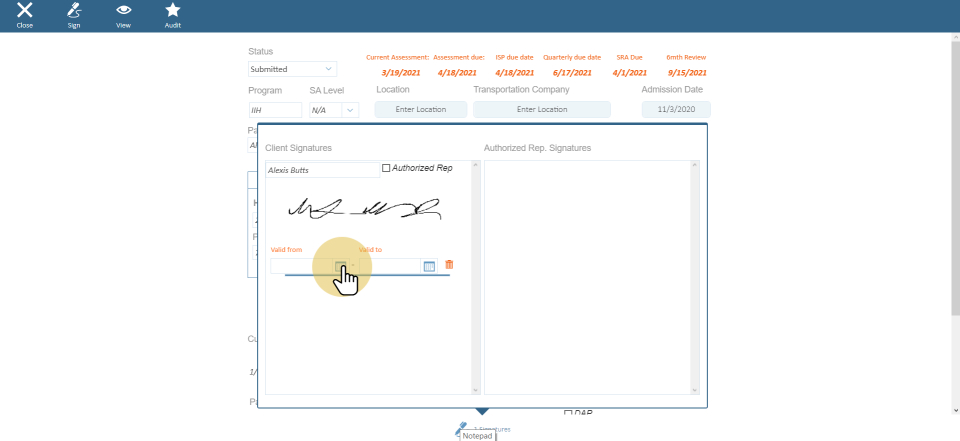Click Transportation Company Enter Location button
960x441 pixels.
pos(541,110)
